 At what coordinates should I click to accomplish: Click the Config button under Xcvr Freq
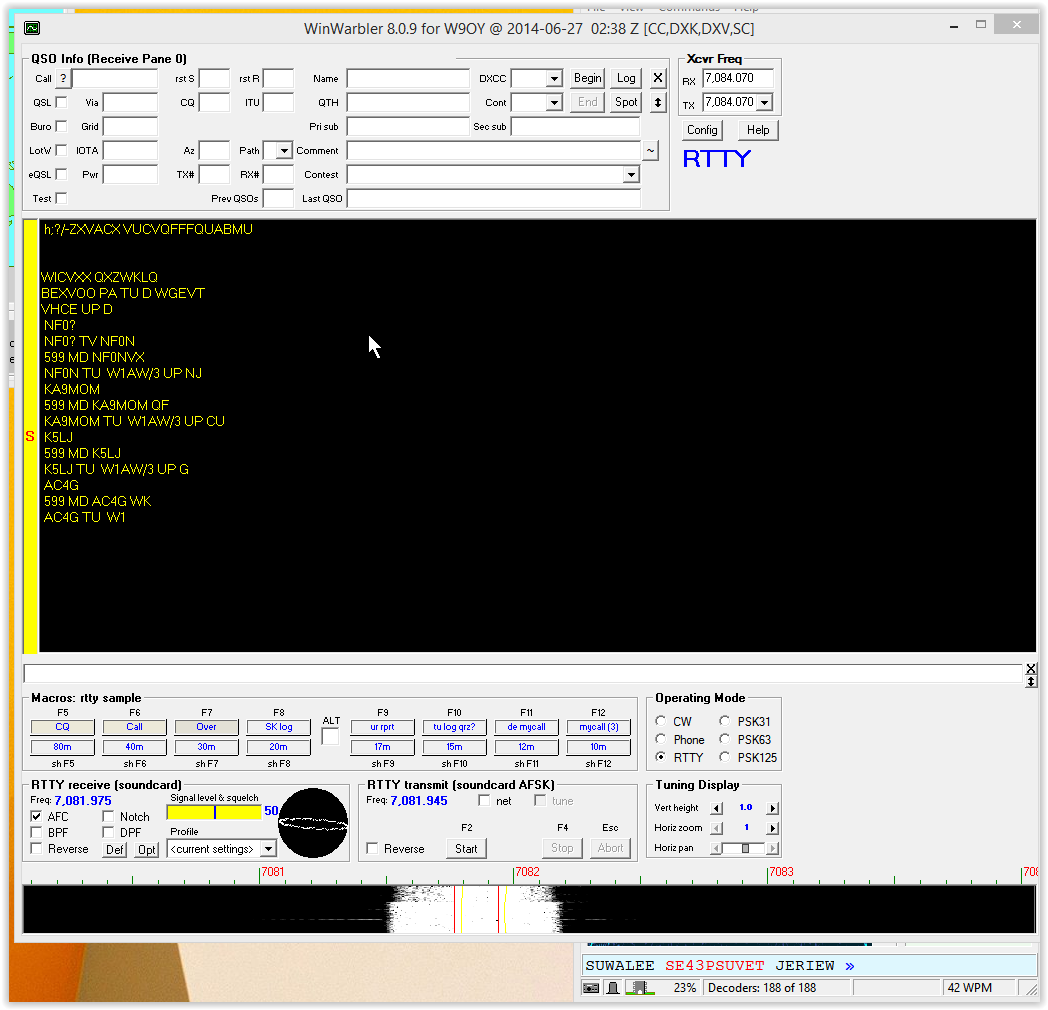(702, 130)
